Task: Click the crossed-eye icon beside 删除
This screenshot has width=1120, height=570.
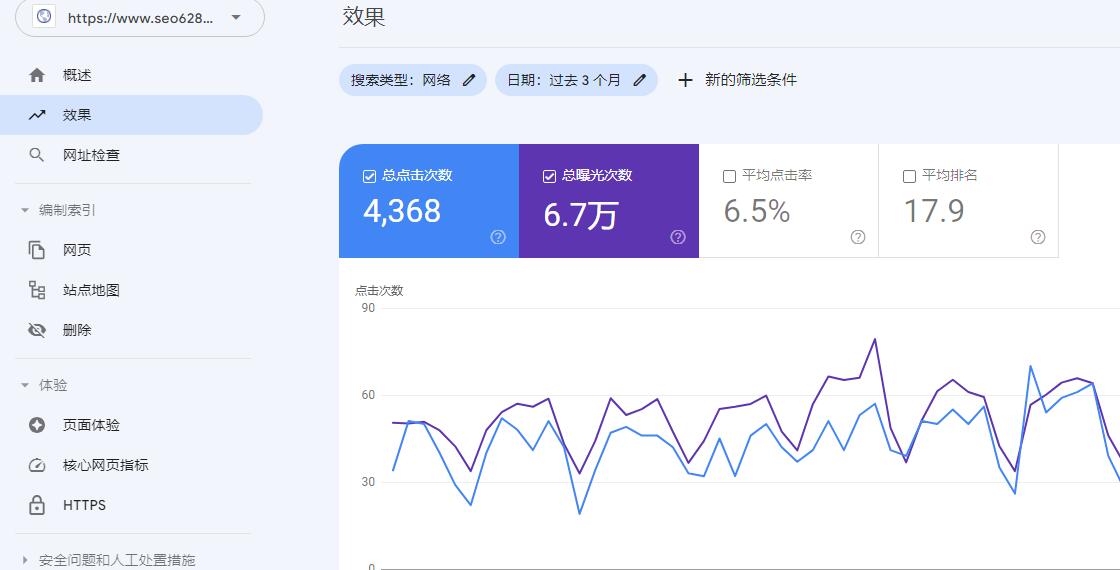Action: click(x=37, y=330)
